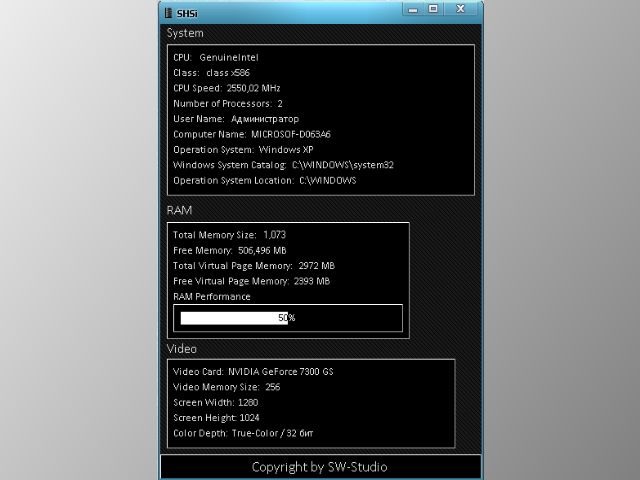Click the Operation System Windows XP line

click(236, 149)
